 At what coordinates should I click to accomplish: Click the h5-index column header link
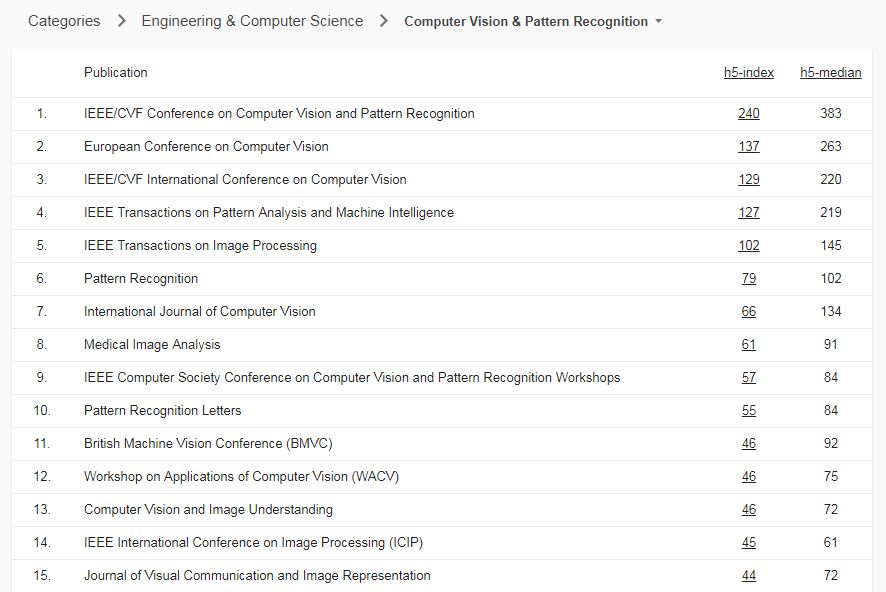[749, 72]
